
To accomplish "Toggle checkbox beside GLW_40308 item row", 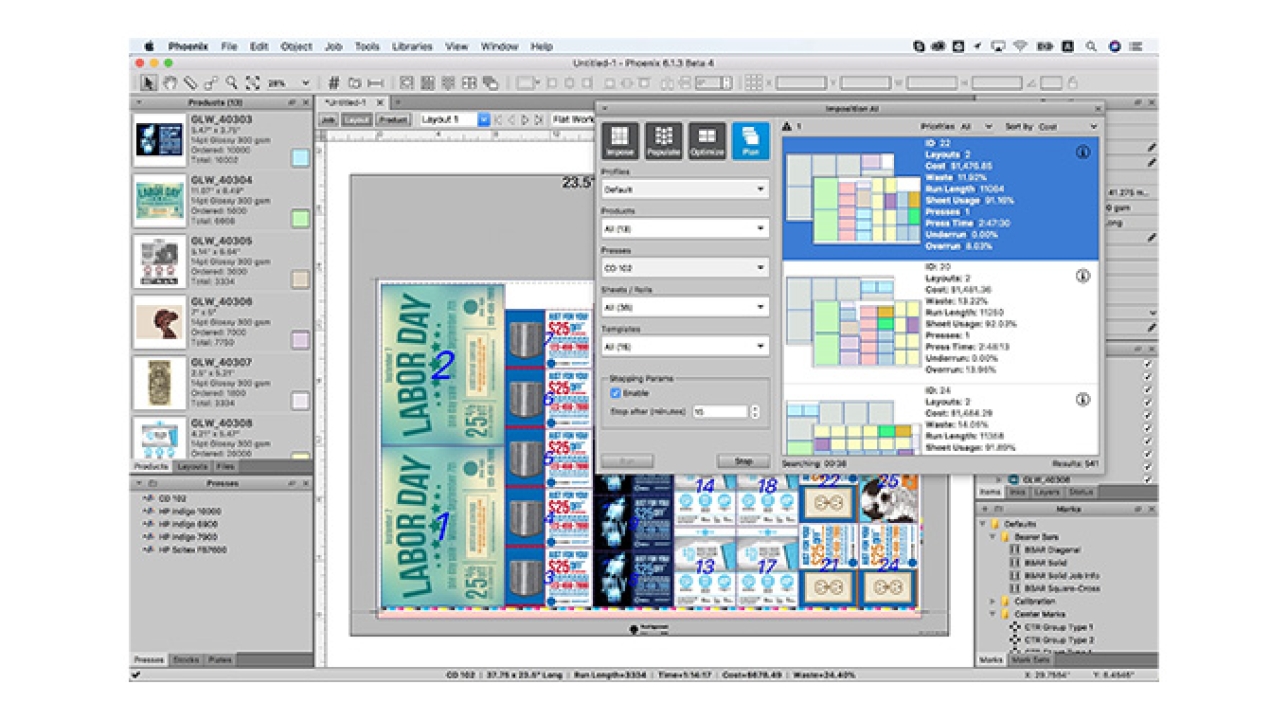I will tap(1147, 479).
